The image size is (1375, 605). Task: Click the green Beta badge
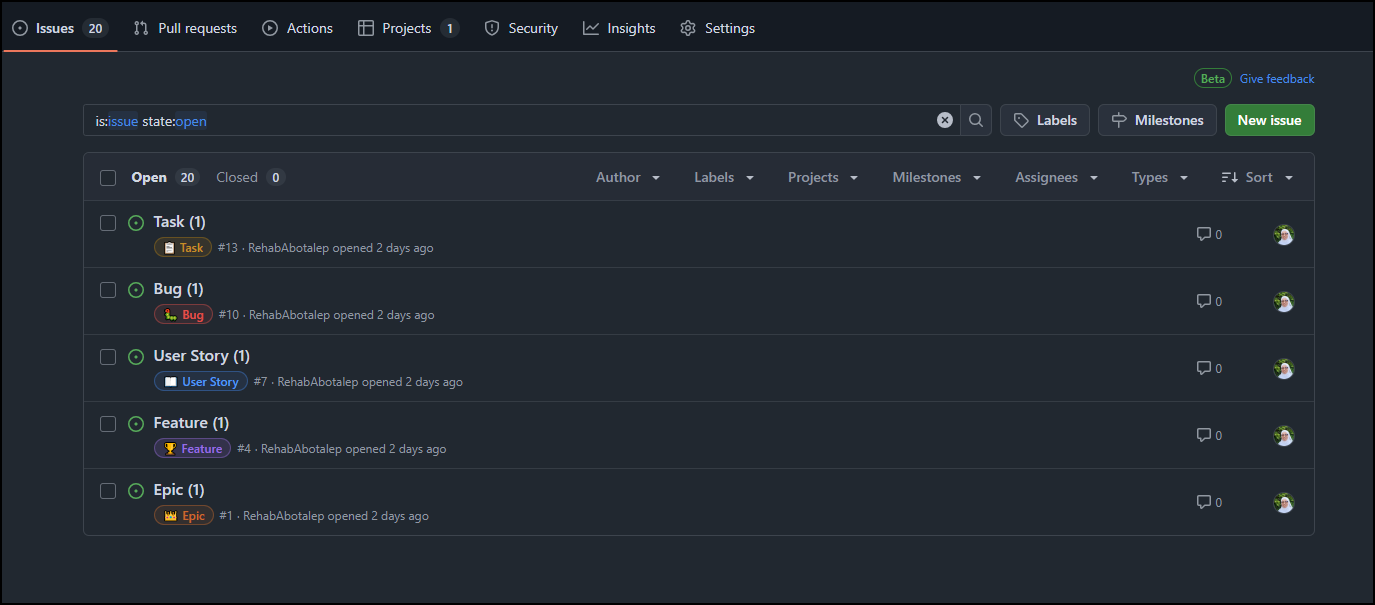click(1213, 79)
